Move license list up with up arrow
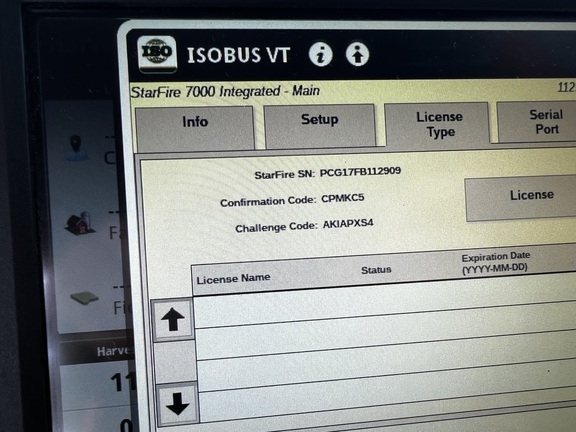 point(173,320)
